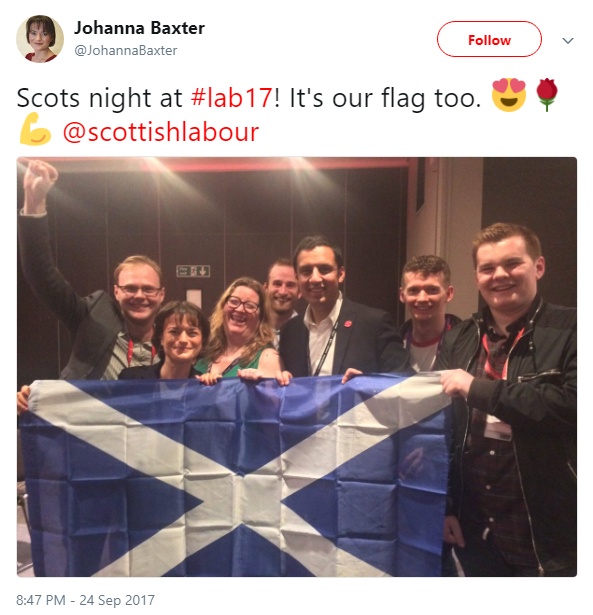Click the heart-eyes emoji in tweet
The height and width of the screenshot is (615, 593).
[509, 95]
